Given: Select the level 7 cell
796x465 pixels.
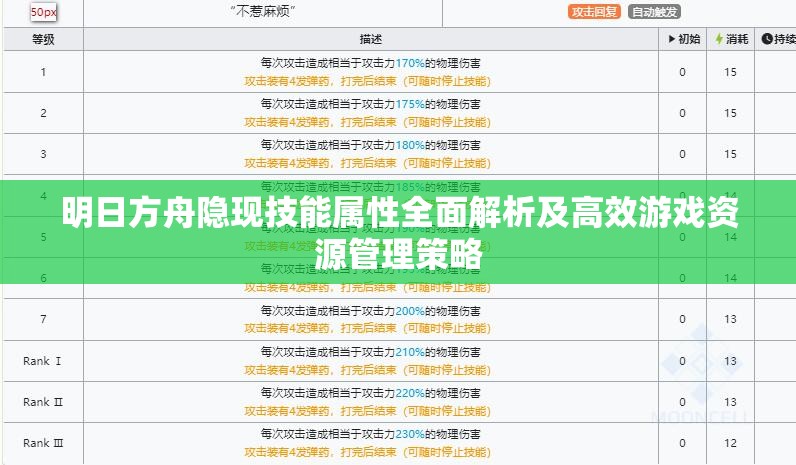Looking at the screenshot, I should pos(43,319).
